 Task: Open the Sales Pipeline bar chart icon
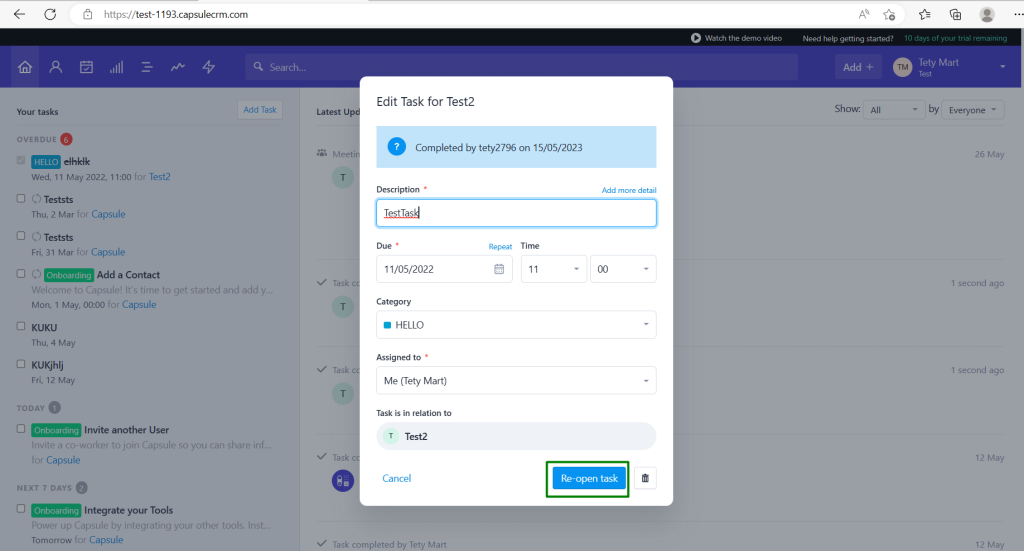[x=116, y=67]
